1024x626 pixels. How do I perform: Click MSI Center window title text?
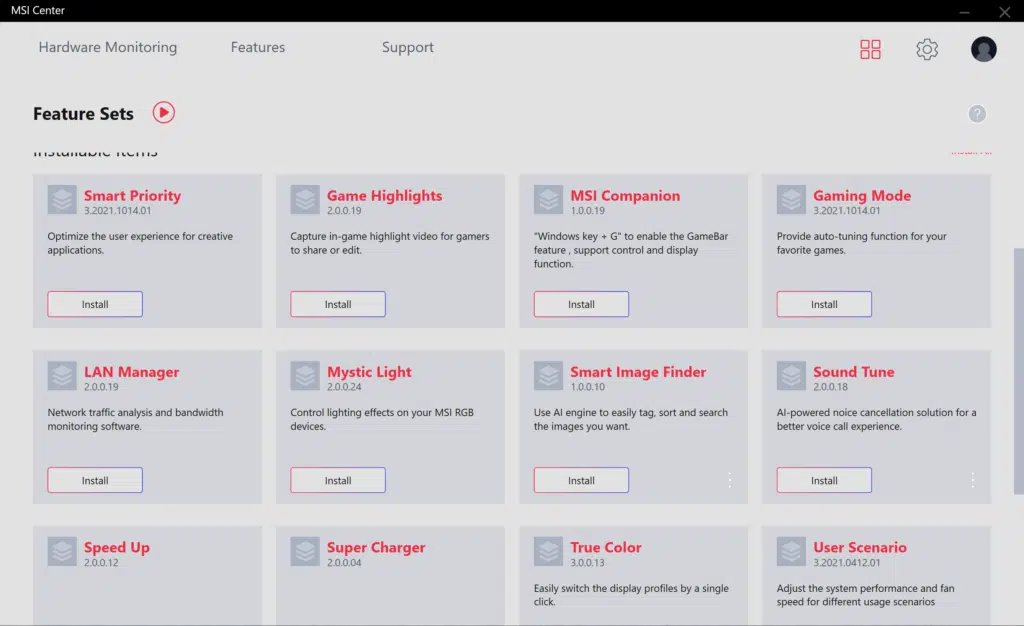pyautogui.click(x=38, y=10)
